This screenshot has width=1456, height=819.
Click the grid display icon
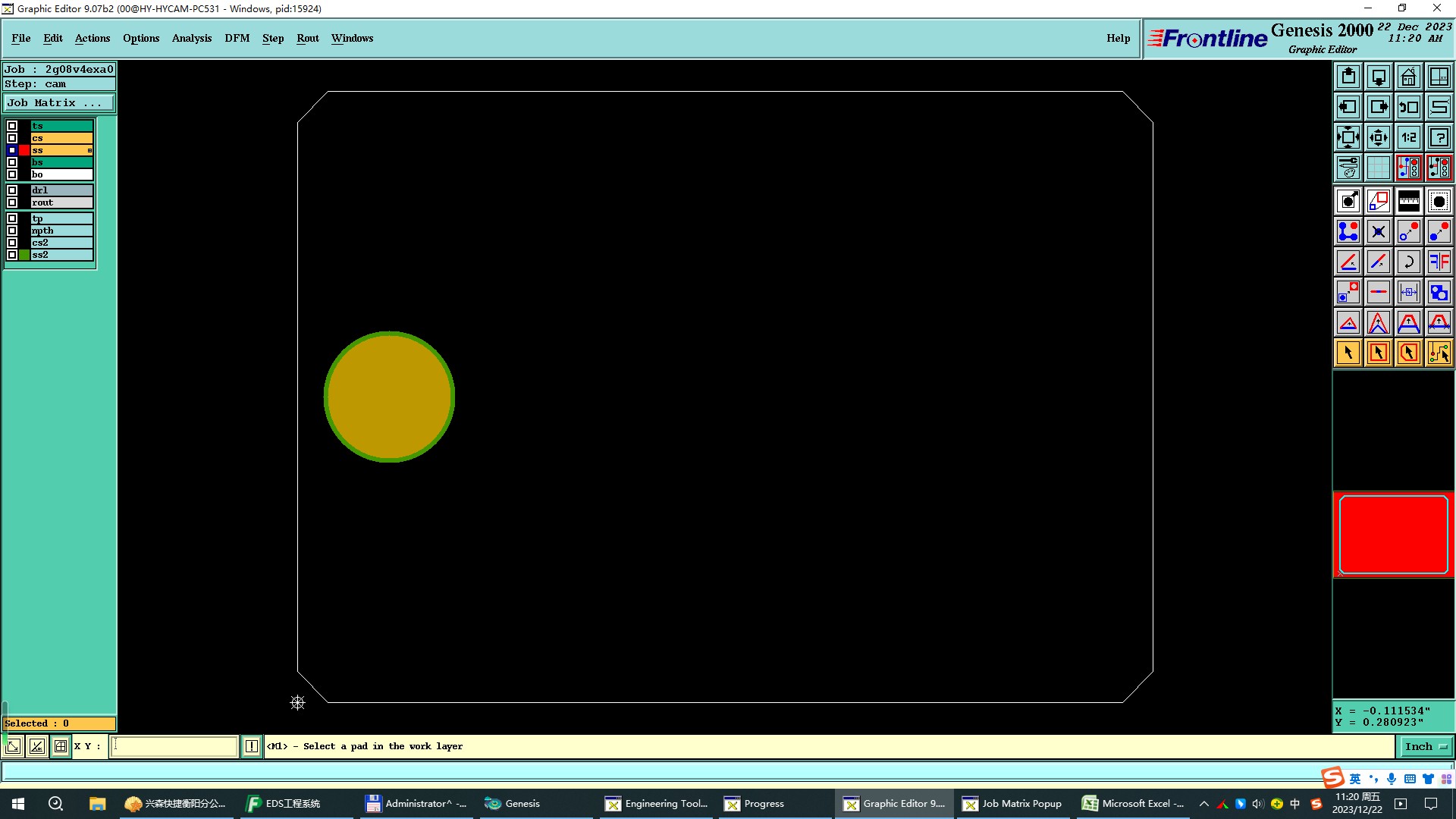point(1378,168)
